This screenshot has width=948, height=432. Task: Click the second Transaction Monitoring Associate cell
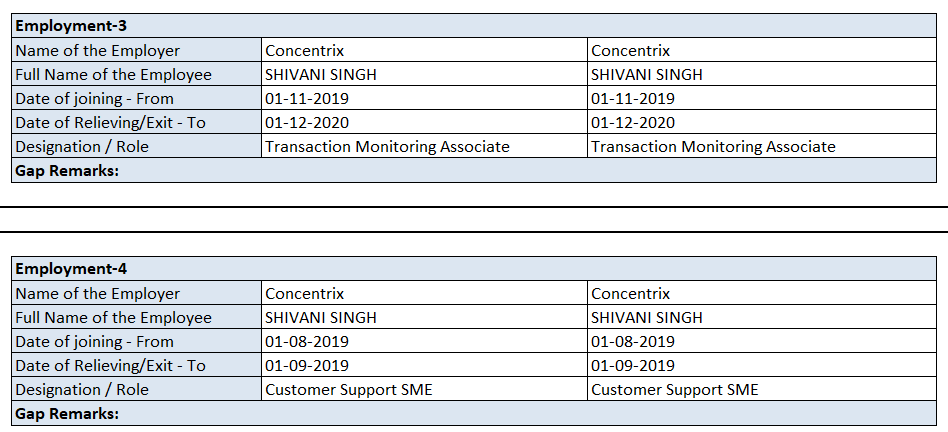[713, 147]
